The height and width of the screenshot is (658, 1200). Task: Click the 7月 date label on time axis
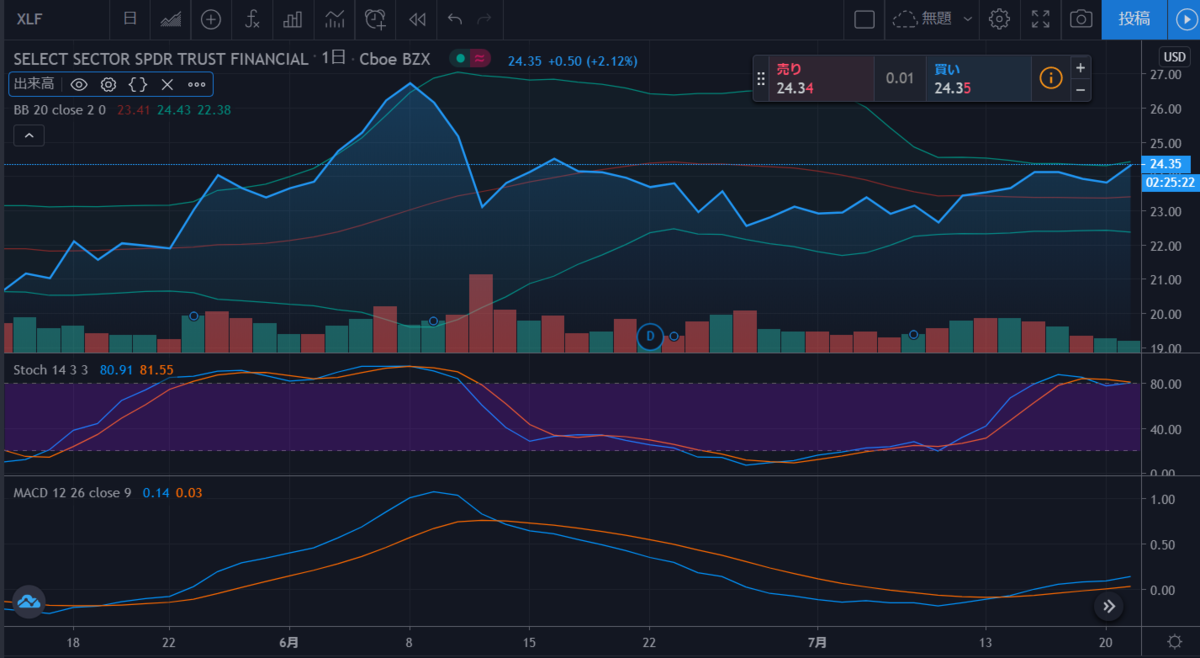tap(817, 641)
